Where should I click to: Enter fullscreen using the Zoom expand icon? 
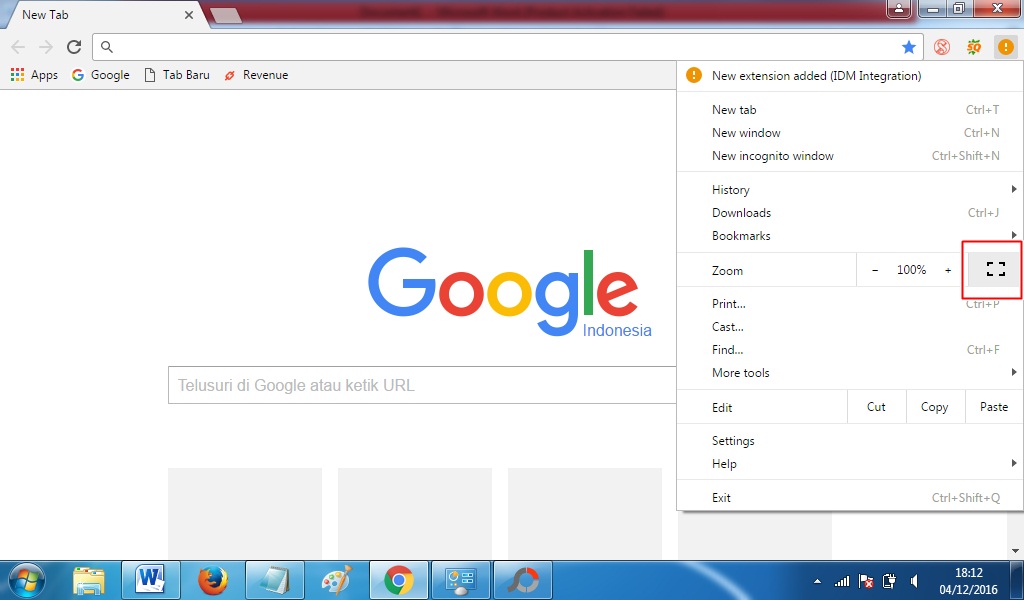click(x=994, y=269)
